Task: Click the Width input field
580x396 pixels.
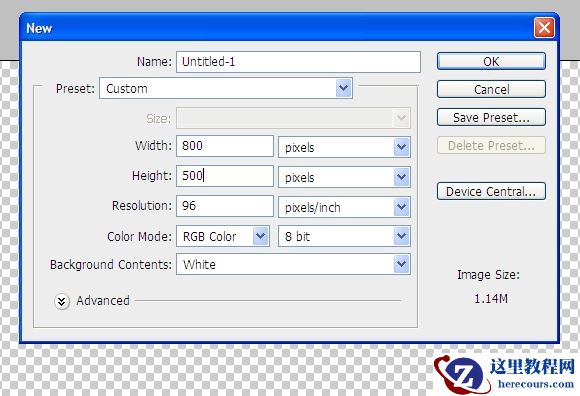Action: (225, 146)
